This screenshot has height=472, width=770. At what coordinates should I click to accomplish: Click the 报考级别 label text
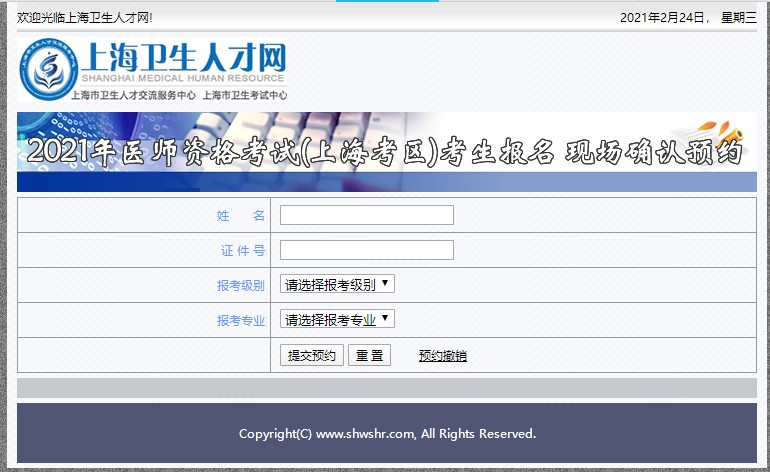pyautogui.click(x=240, y=286)
